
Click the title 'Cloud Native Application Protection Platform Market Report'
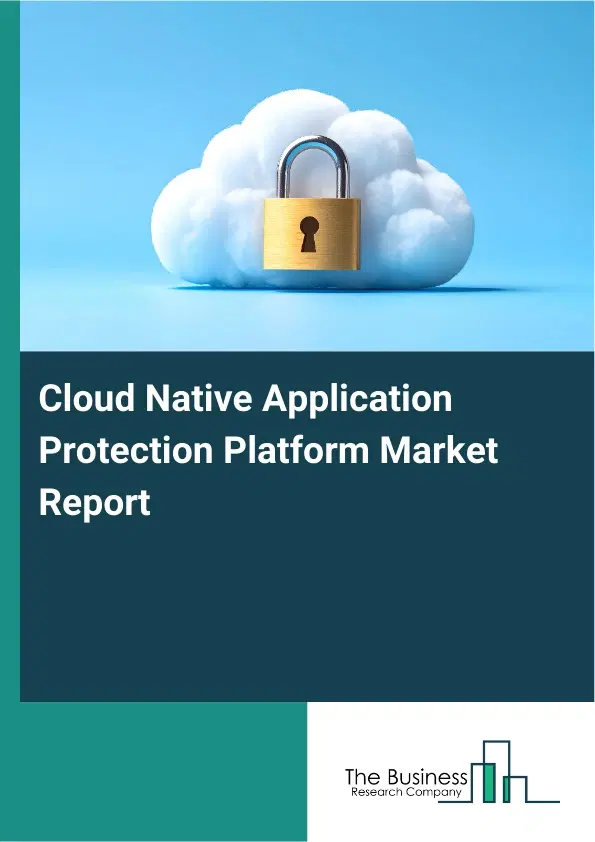[x=269, y=450]
